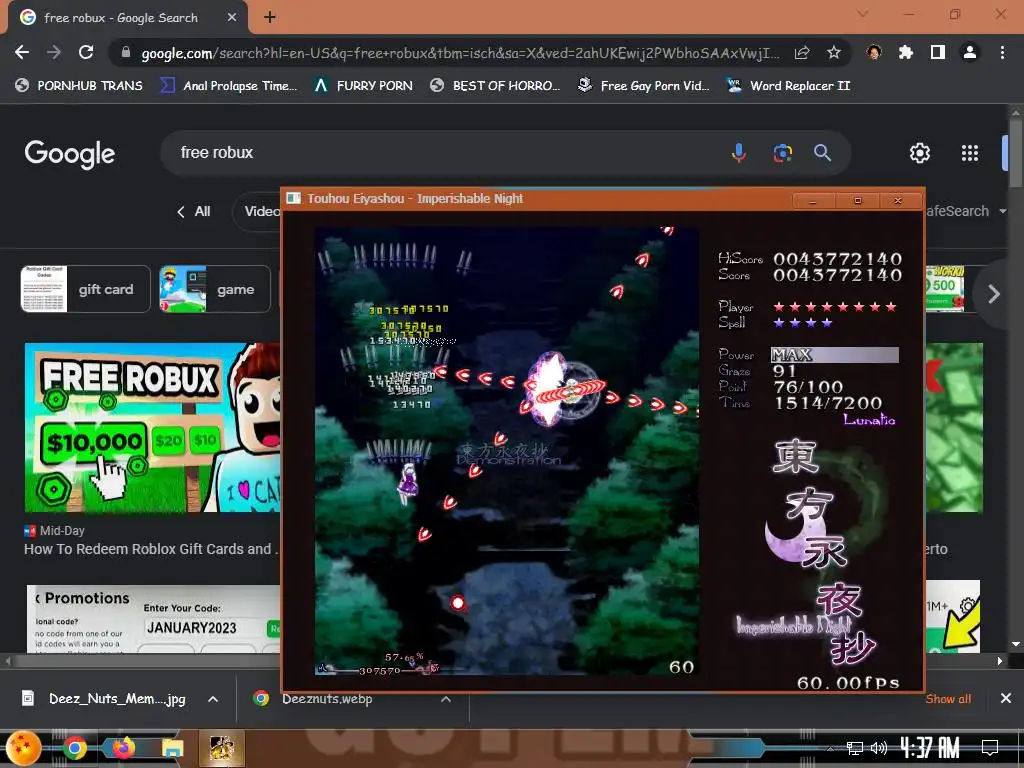
Task: Reload the Google search page
Action: (86, 52)
